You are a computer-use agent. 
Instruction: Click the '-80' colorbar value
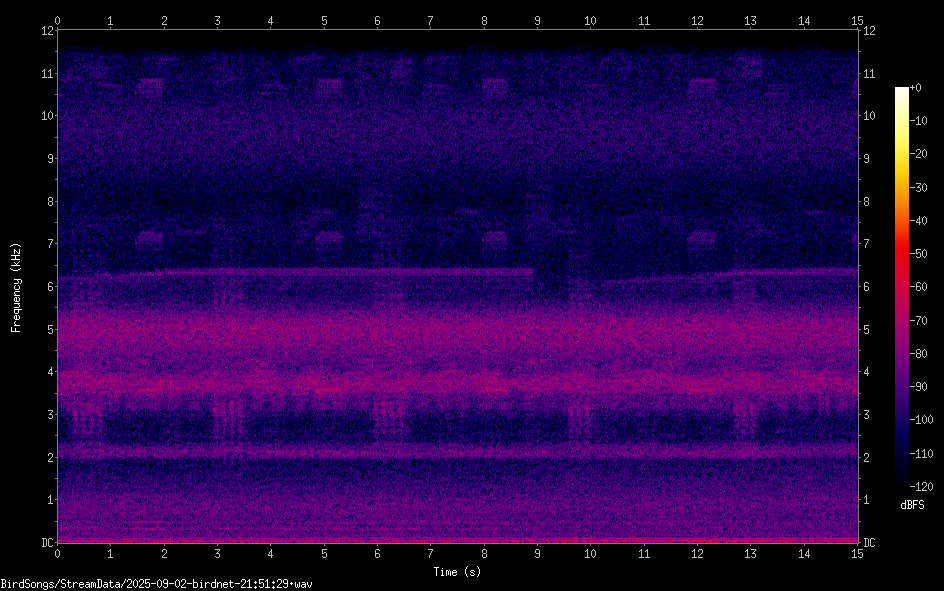(918, 354)
